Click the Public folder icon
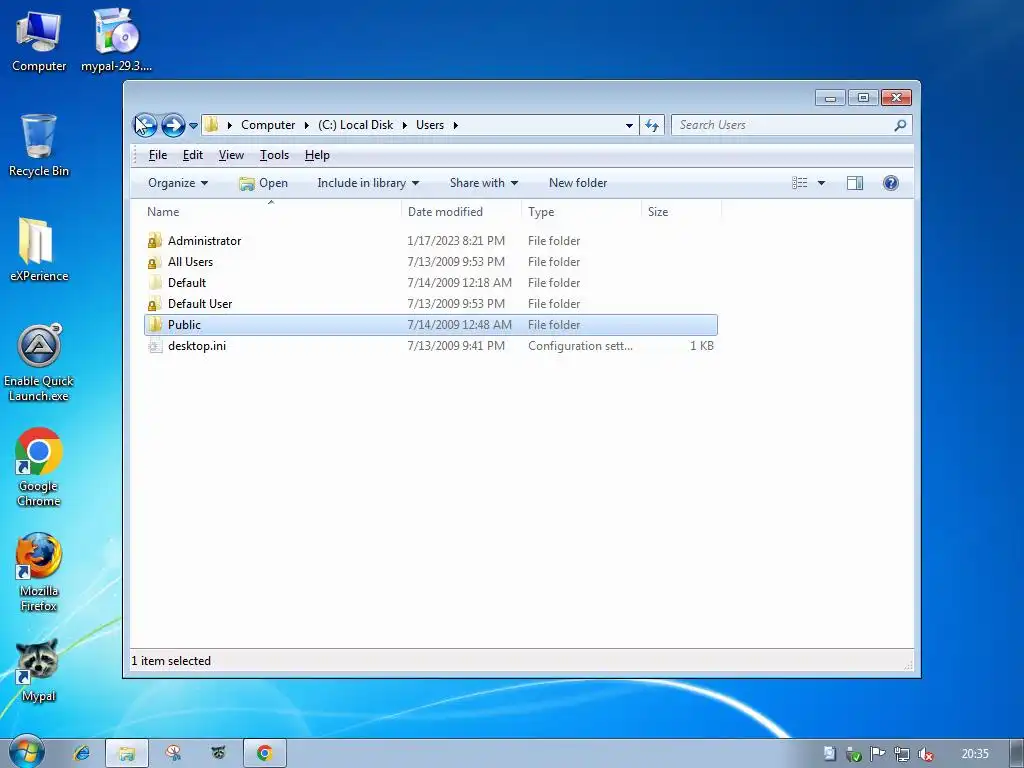 point(155,325)
